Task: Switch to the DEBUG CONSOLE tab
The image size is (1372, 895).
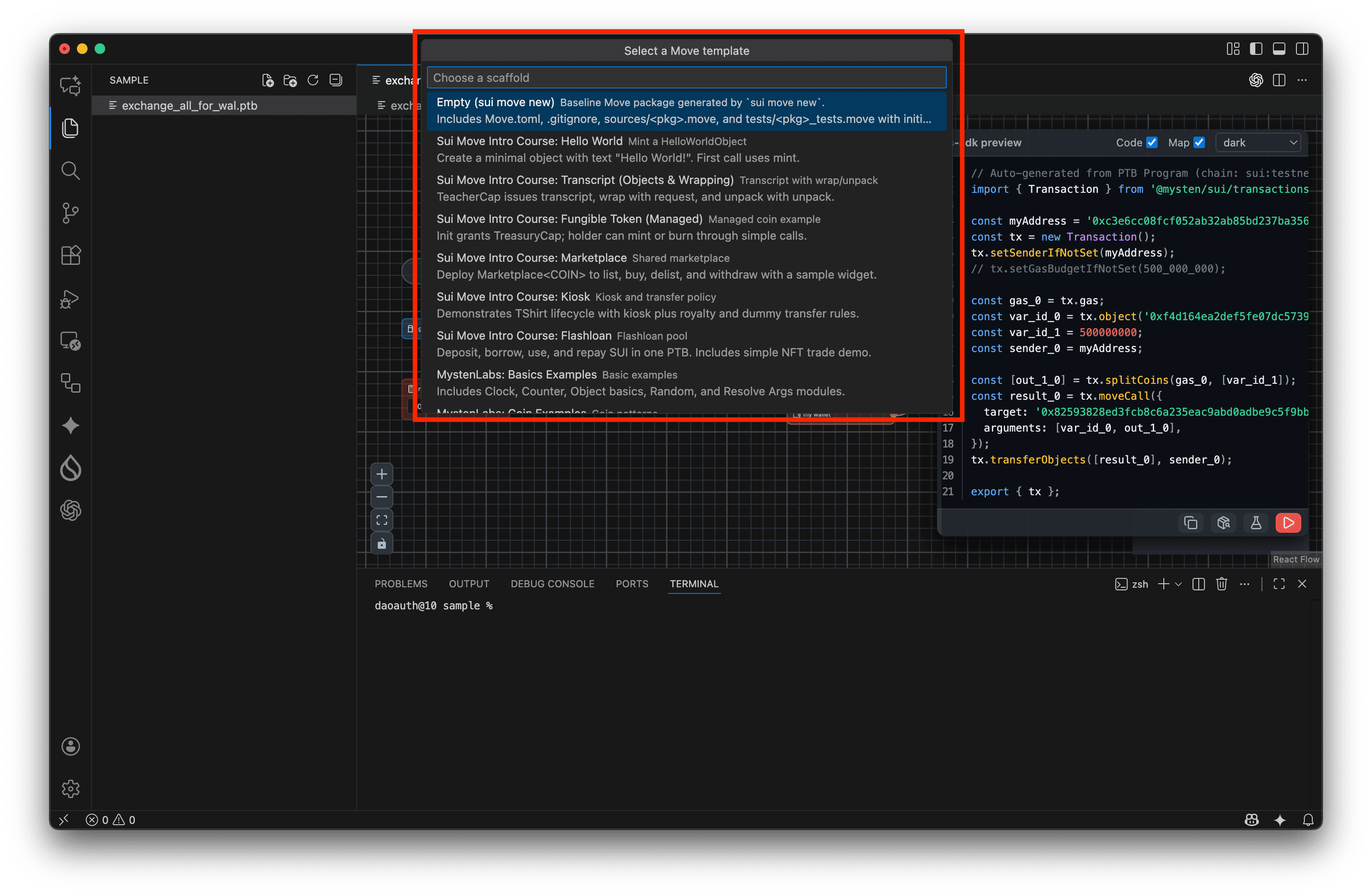Action: pyautogui.click(x=552, y=584)
